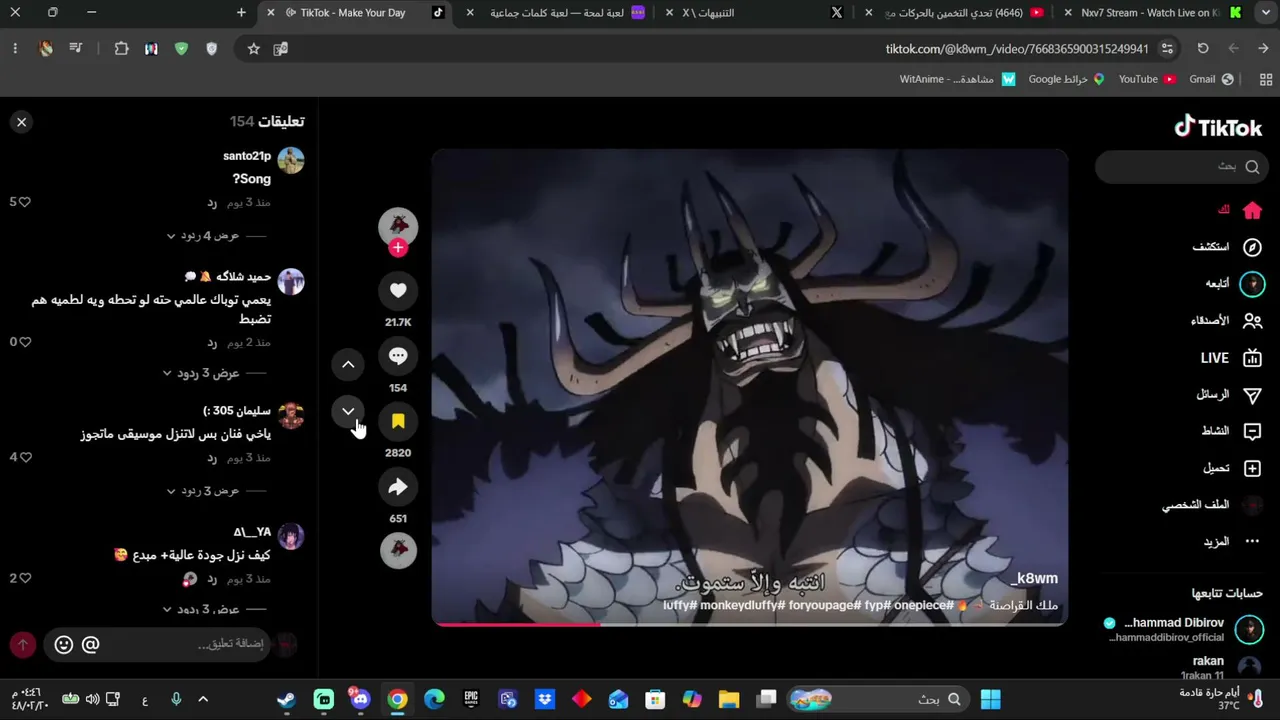Expand 3 replies under Δ\_YA's comment
This screenshot has height=720, width=1280.
[203, 609]
